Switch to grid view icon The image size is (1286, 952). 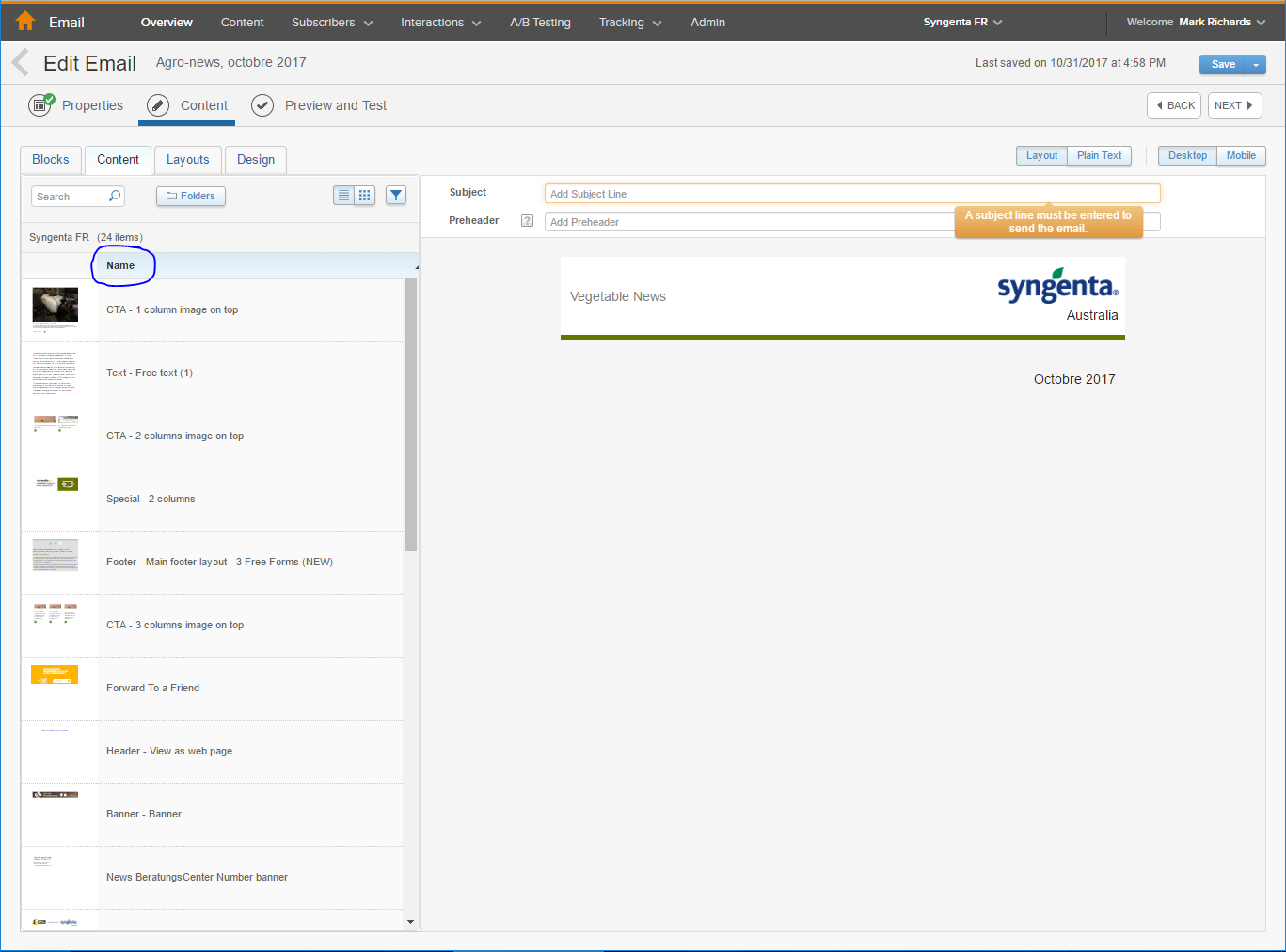(x=365, y=196)
